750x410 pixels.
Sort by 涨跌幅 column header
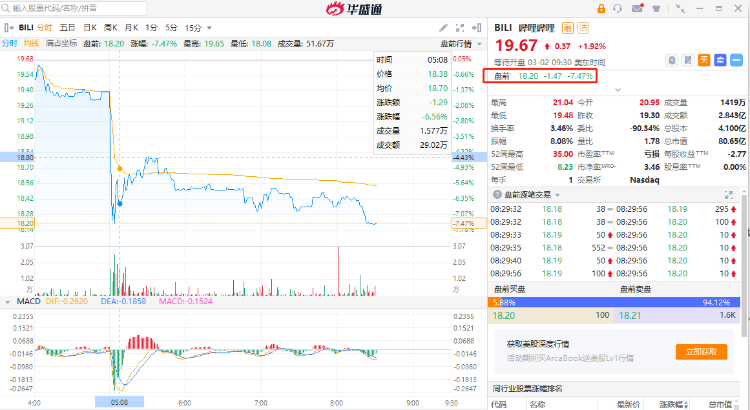click(673, 404)
